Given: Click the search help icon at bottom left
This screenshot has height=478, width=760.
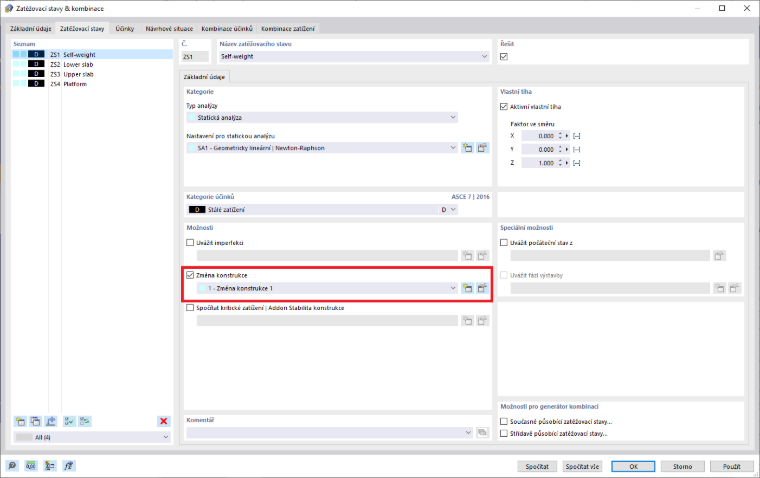Looking at the screenshot, I should click(12, 466).
